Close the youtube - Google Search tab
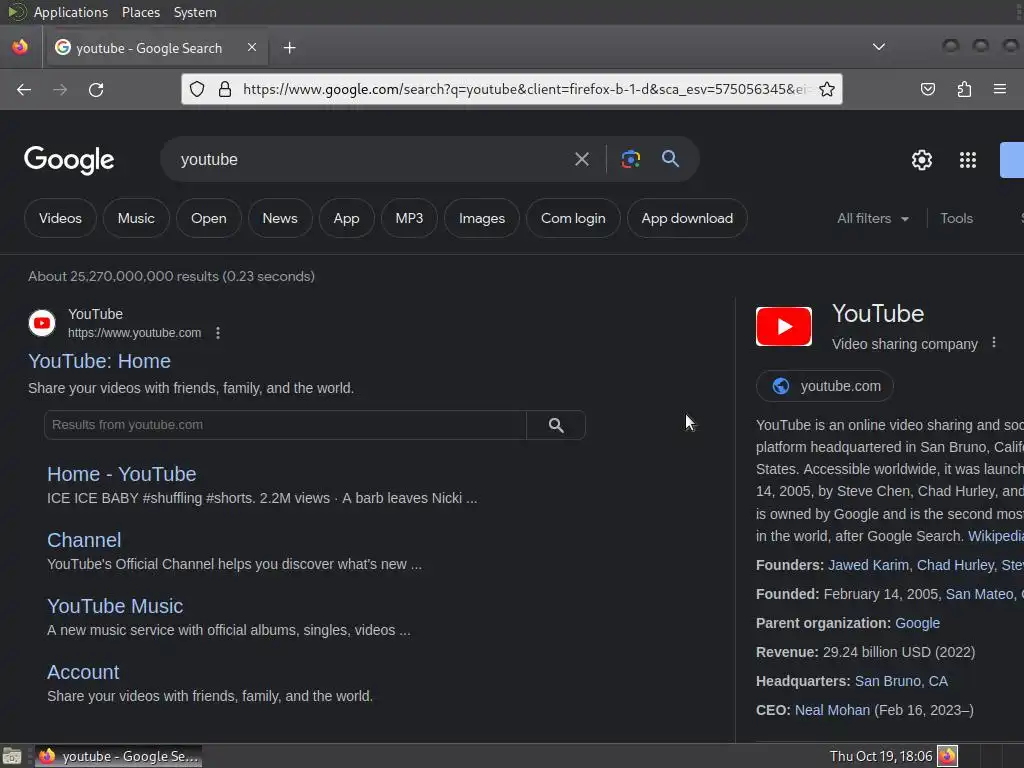Screen dimensions: 1024x768 (252, 47)
